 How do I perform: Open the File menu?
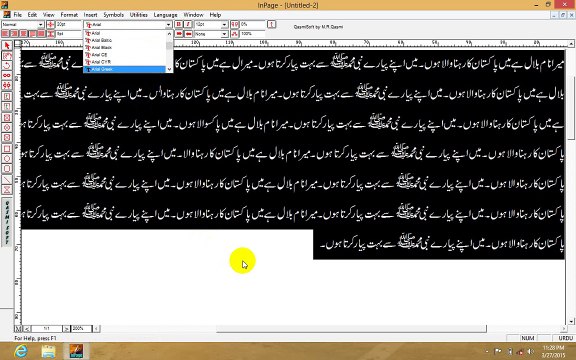click(18, 15)
